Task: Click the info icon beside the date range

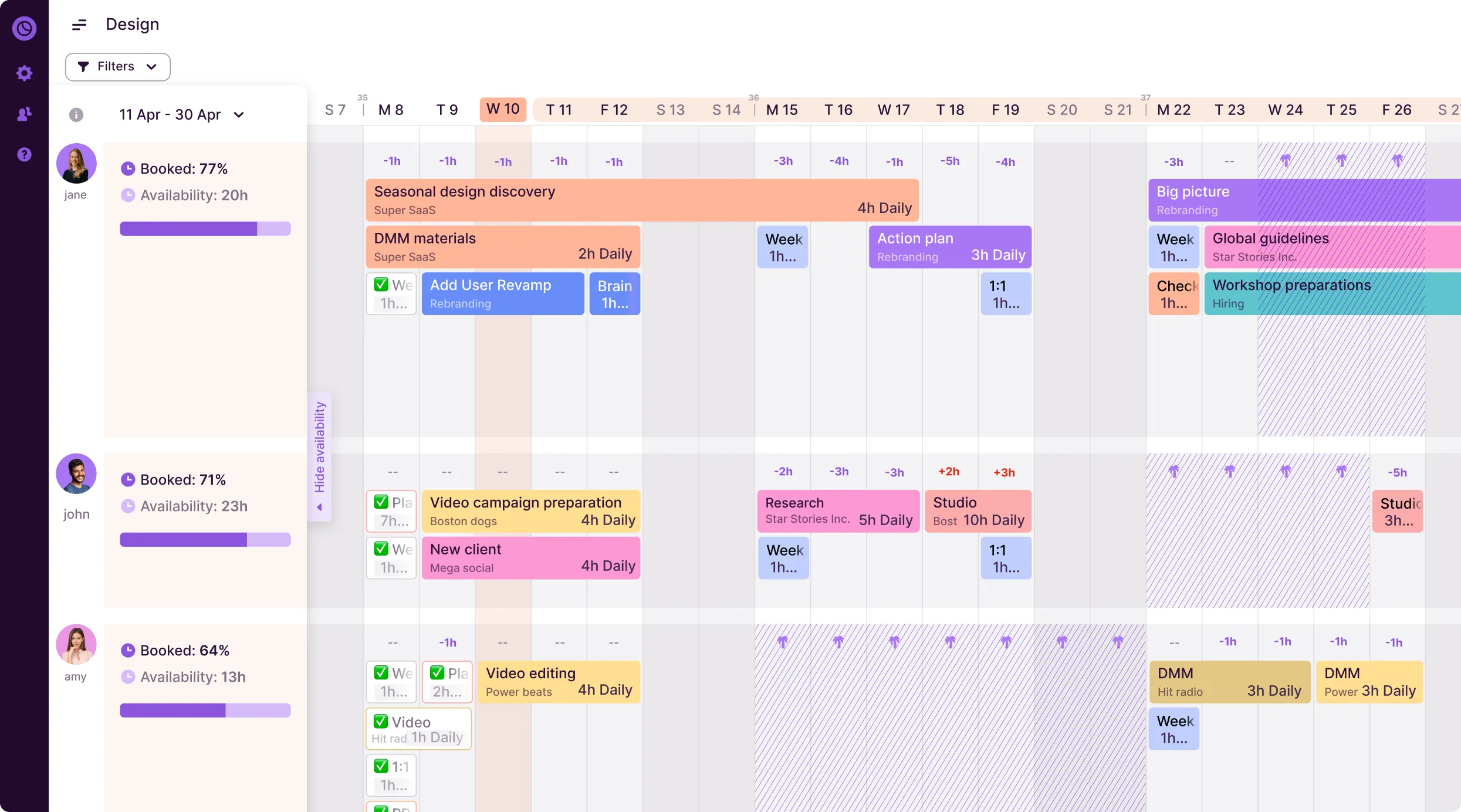Action: tap(76, 114)
